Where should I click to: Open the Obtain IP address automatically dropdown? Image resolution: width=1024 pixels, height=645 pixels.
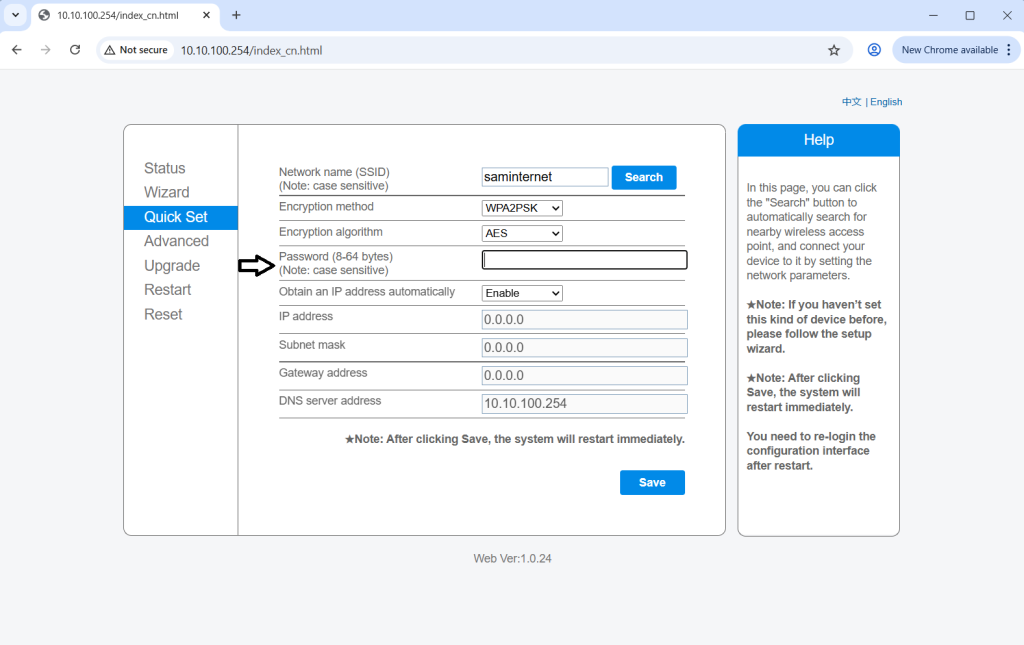pyautogui.click(x=522, y=293)
